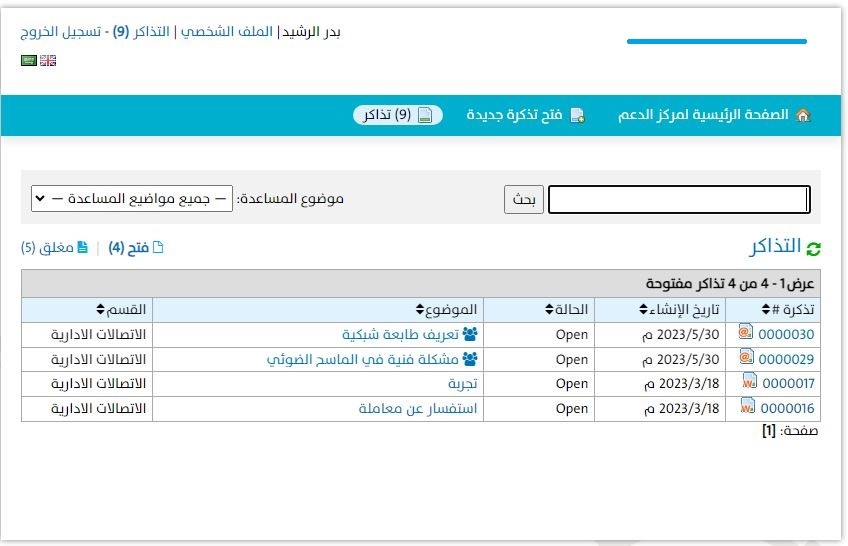This screenshot has width=848, height=546.
Task: Click the home icon beside الصفحة الرئيسية لمركز الدعم
Action: click(x=803, y=115)
